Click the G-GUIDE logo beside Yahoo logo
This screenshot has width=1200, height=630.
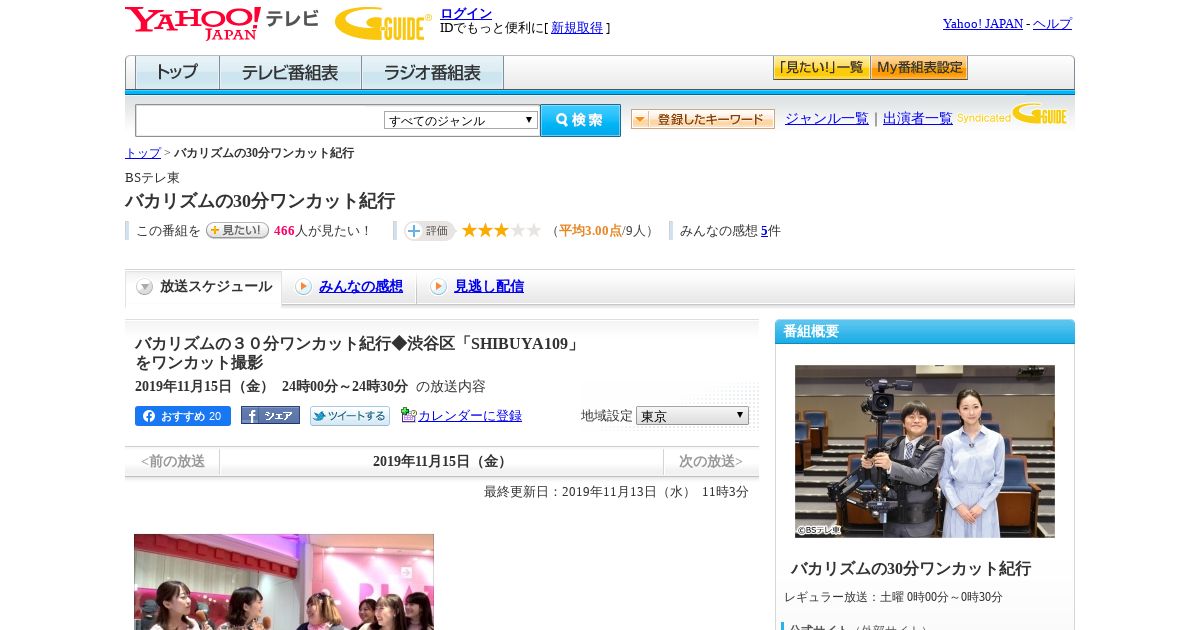[383, 23]
